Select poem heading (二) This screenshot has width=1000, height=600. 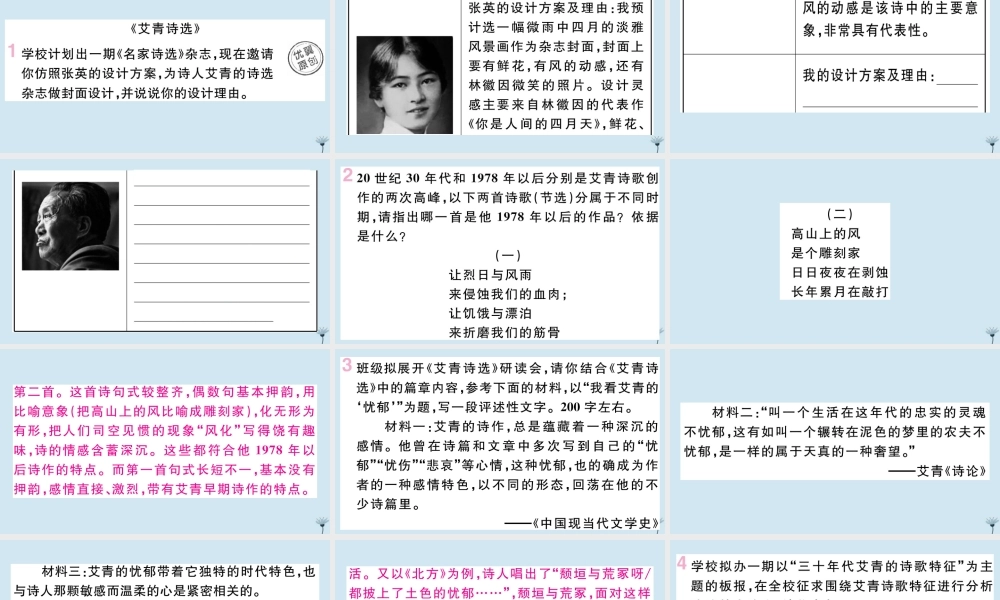(839, 214)
